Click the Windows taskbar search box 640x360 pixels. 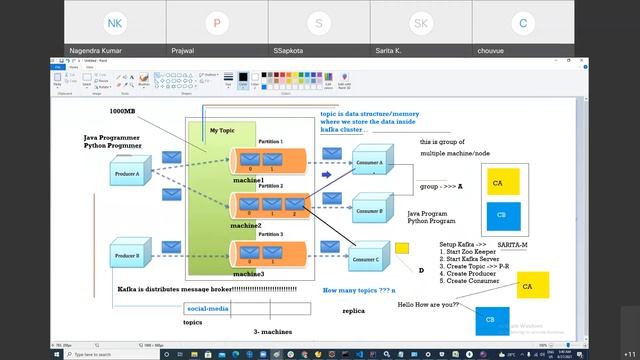tap(111, 354)
